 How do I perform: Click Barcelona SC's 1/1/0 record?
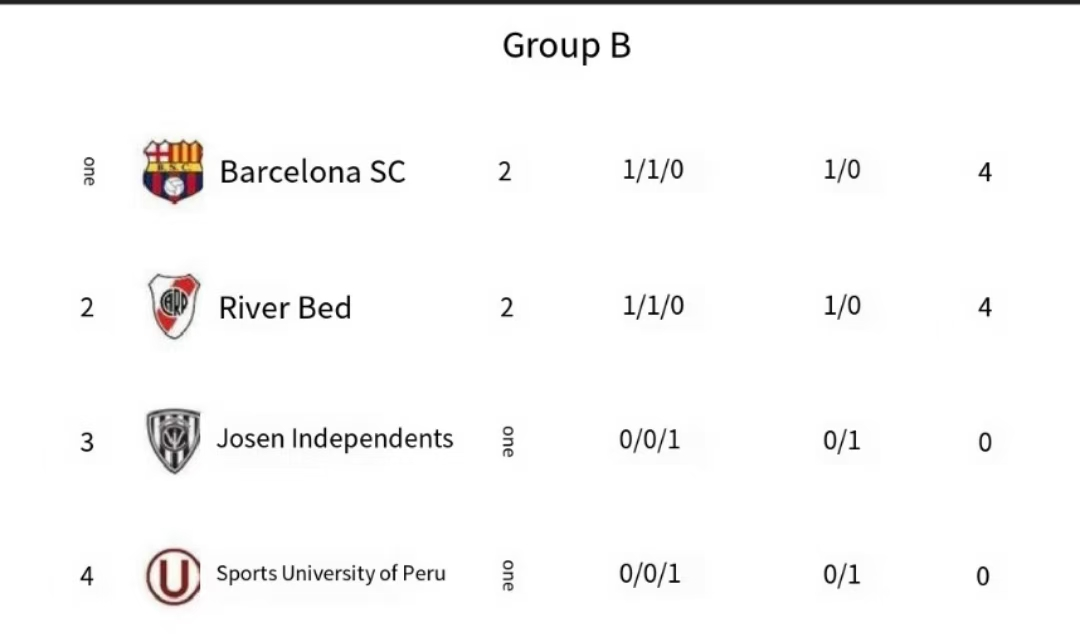click(x=653, y=170)
